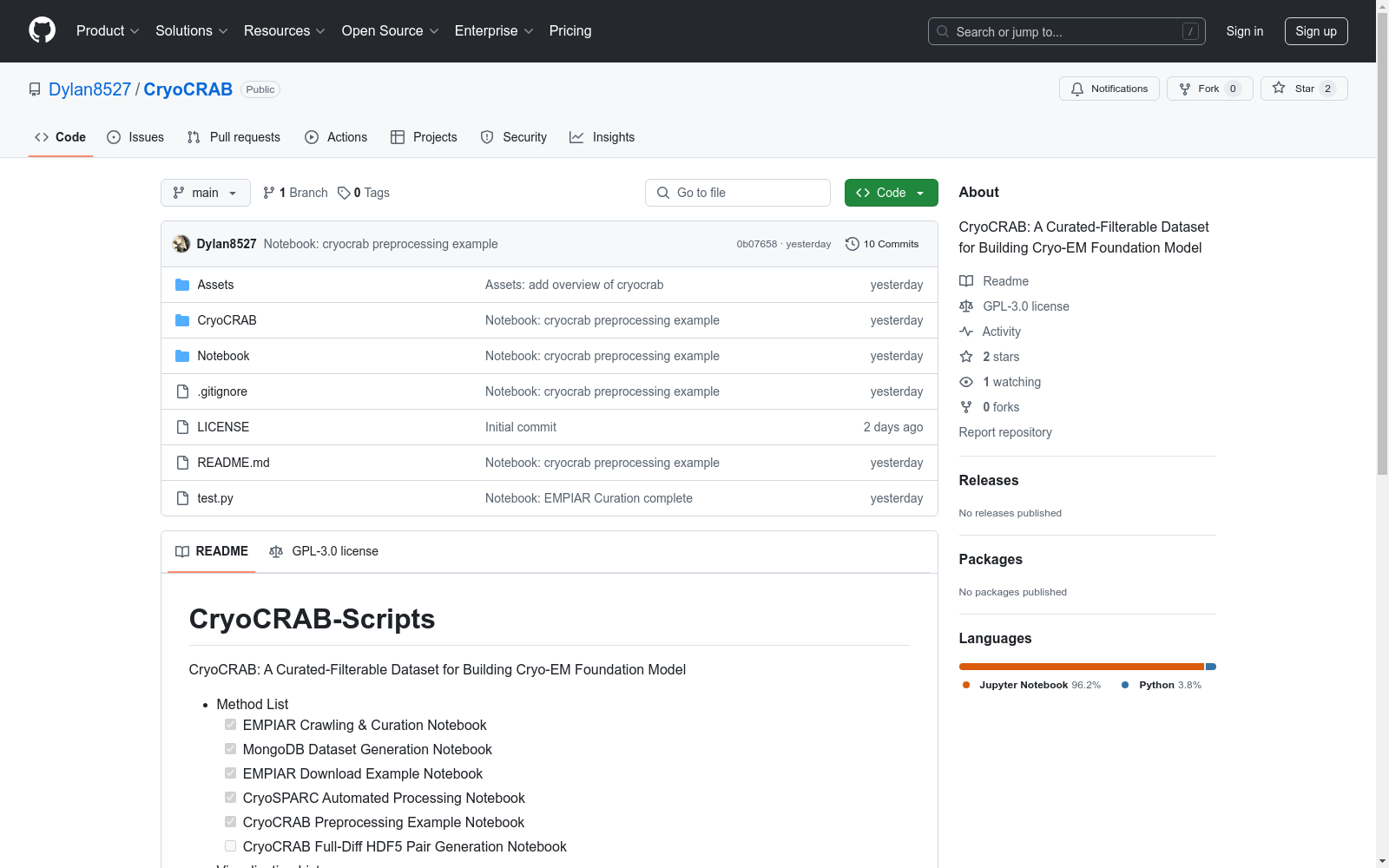Click the book icon next to Readme
The height and width of the screenshot is (868, 1389).
tap(966, 281)
